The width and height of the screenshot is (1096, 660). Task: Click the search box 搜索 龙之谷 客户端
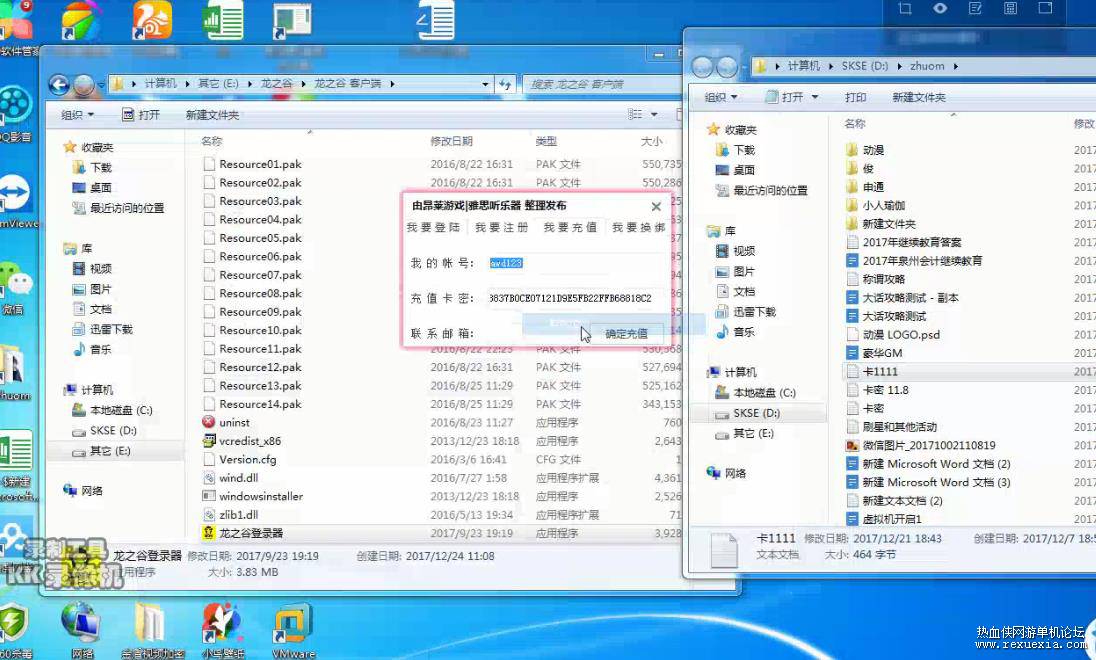coord(601,84)
